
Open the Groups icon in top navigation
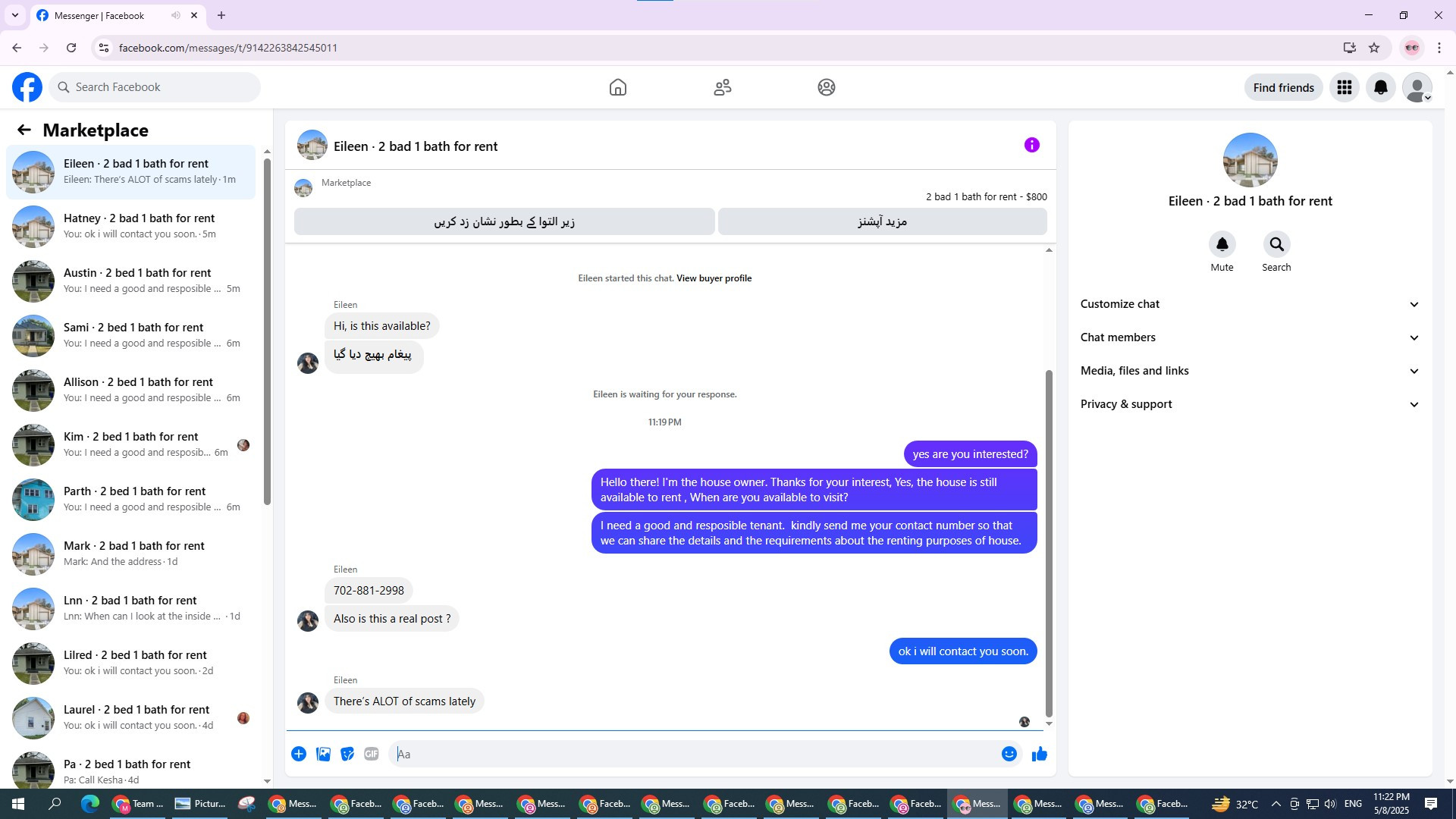[x=827, y=87]
